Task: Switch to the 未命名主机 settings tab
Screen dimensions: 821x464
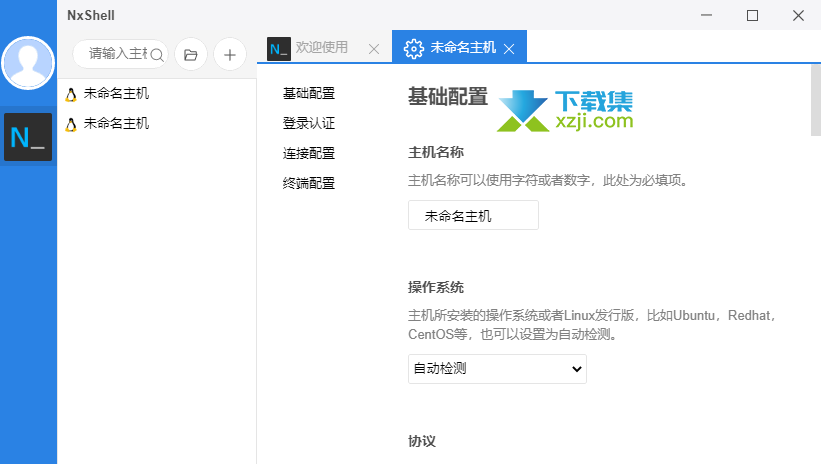Action: tap(459, 48)
